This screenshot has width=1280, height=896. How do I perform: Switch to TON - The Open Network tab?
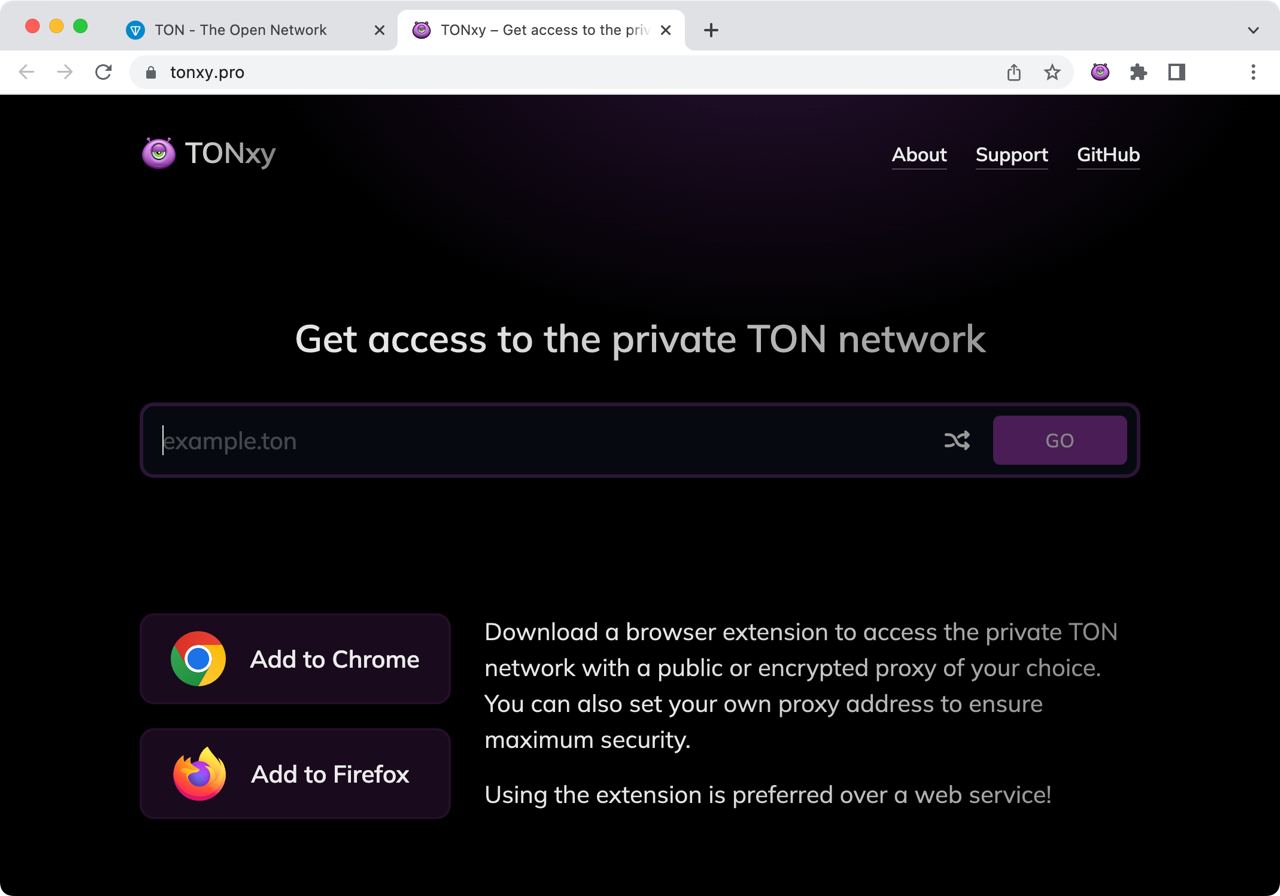click(240, 30)
